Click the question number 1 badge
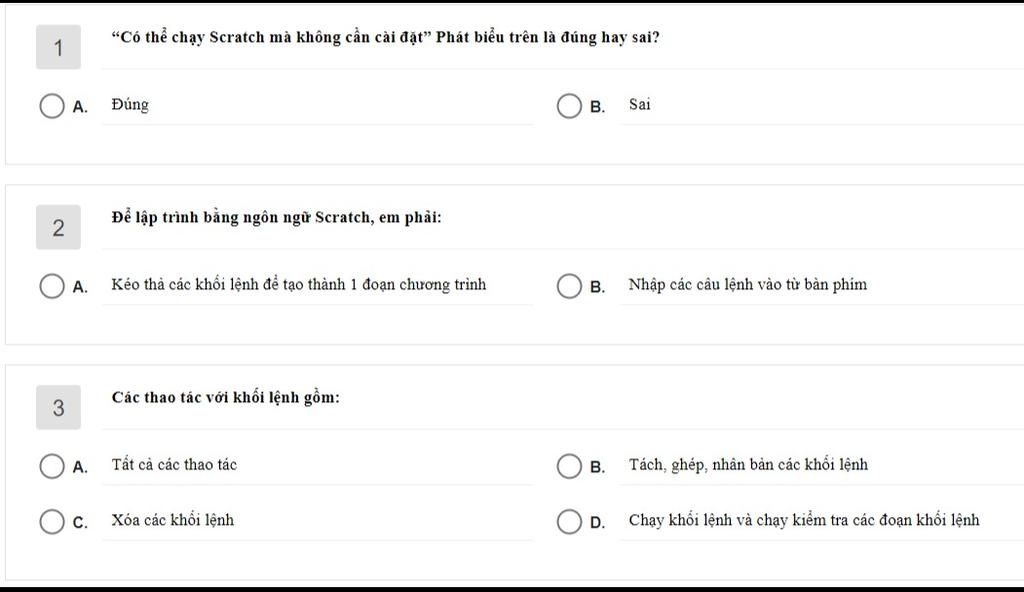The image size is (1024, 592). coord(58,47)
